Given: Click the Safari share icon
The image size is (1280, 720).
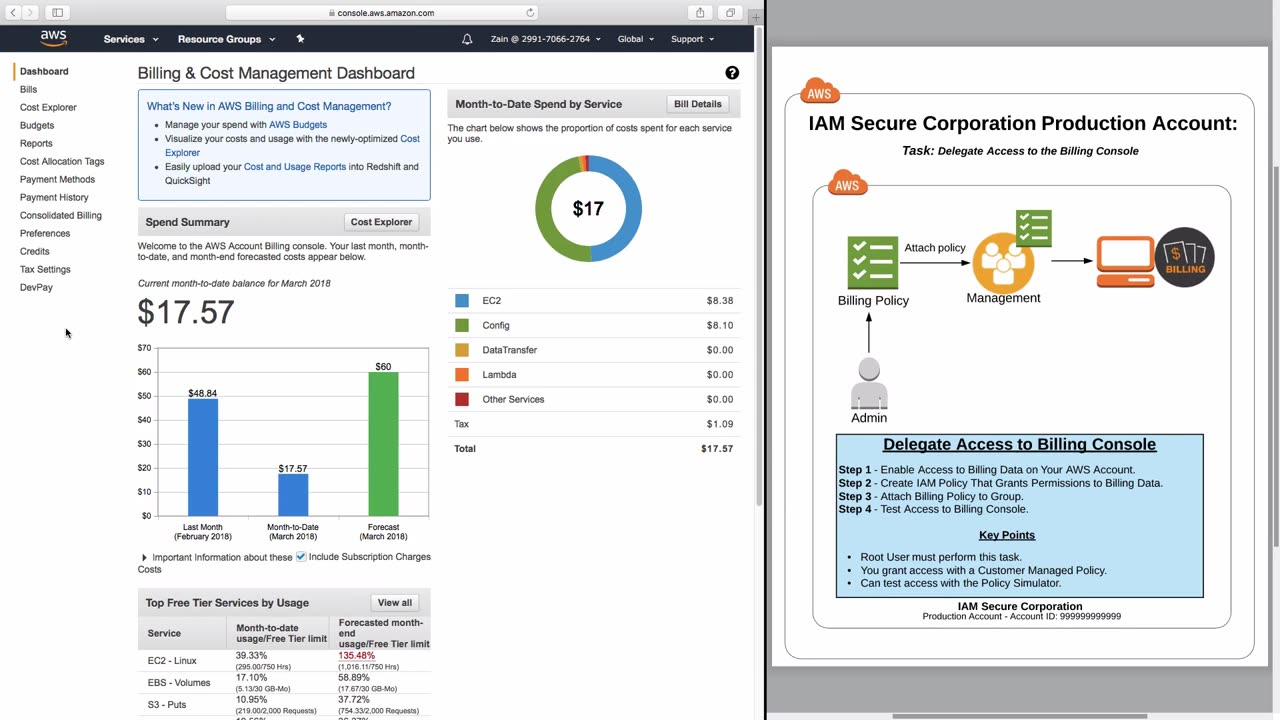Looking at the screenshot, I should pyautogui.click(x=700, y=12).
